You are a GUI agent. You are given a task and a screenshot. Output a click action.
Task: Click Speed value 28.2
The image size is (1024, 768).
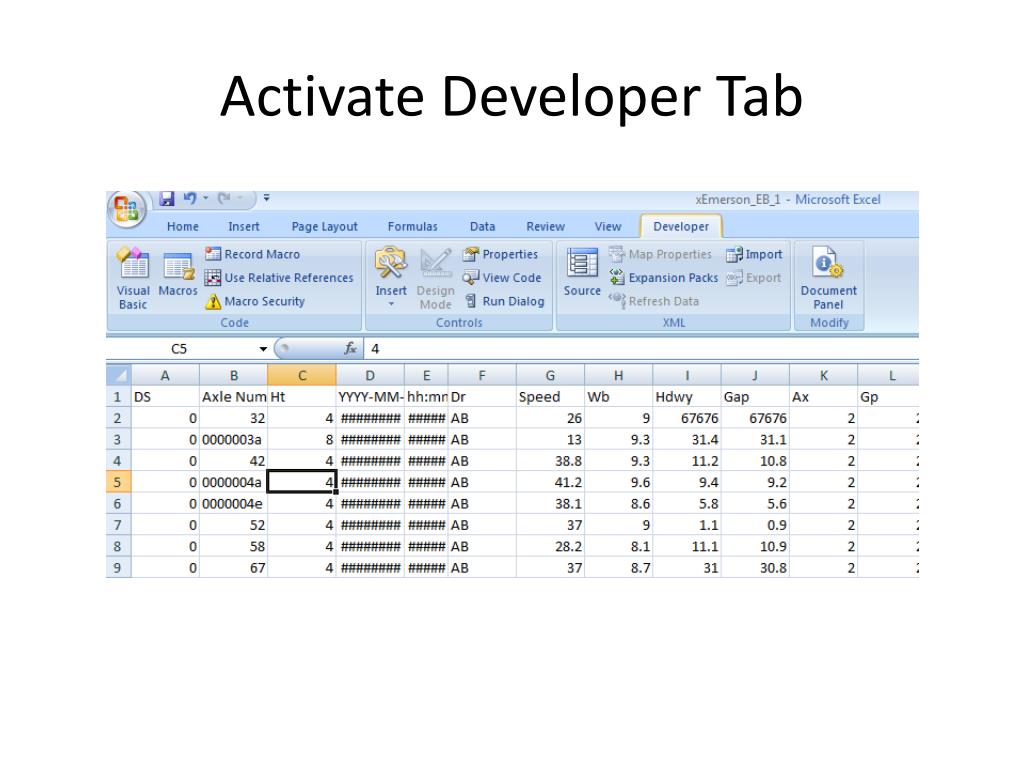pyautogui.click(x=550, y=547)
